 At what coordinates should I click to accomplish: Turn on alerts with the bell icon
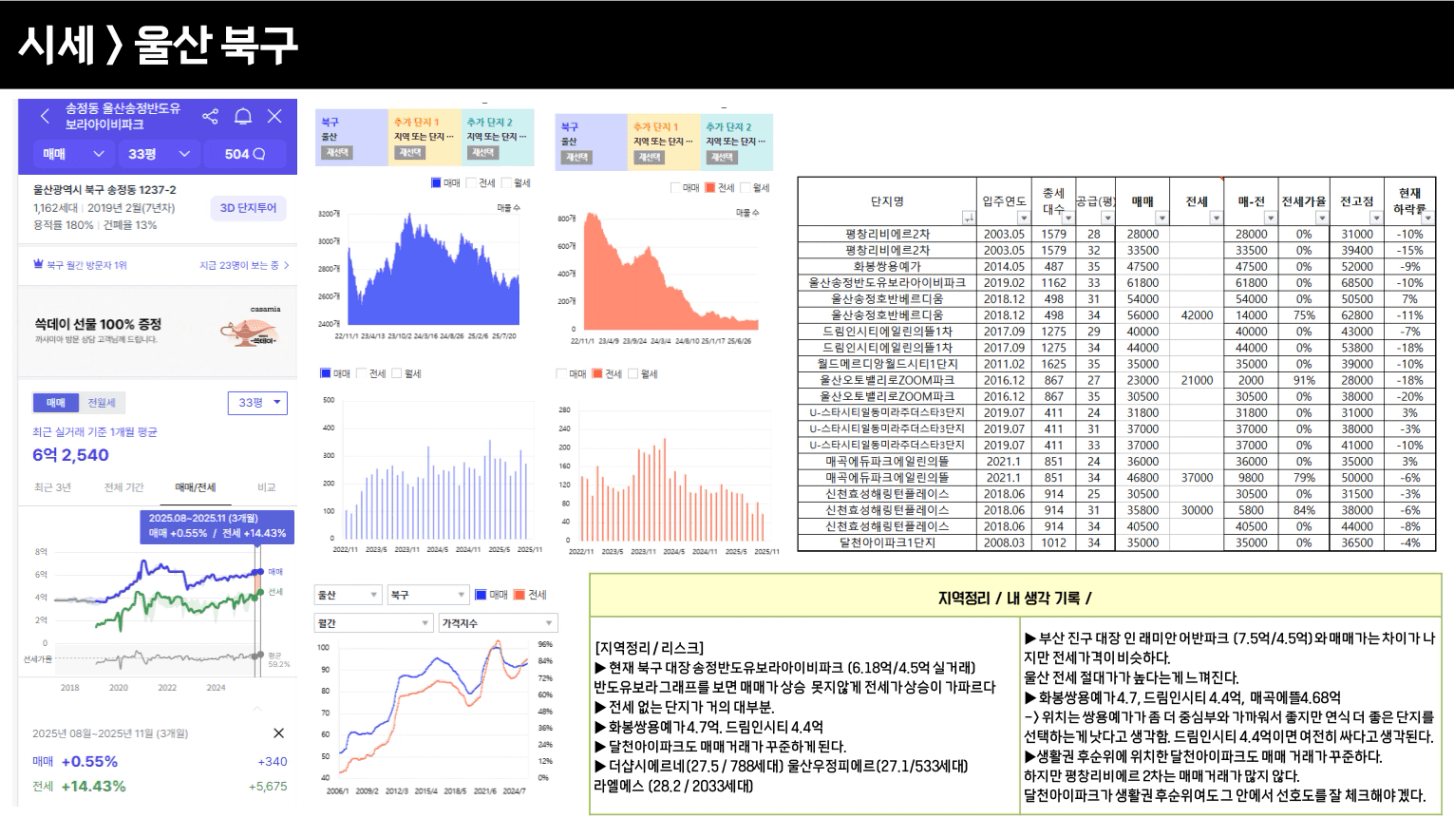click(x=243, y=116)
